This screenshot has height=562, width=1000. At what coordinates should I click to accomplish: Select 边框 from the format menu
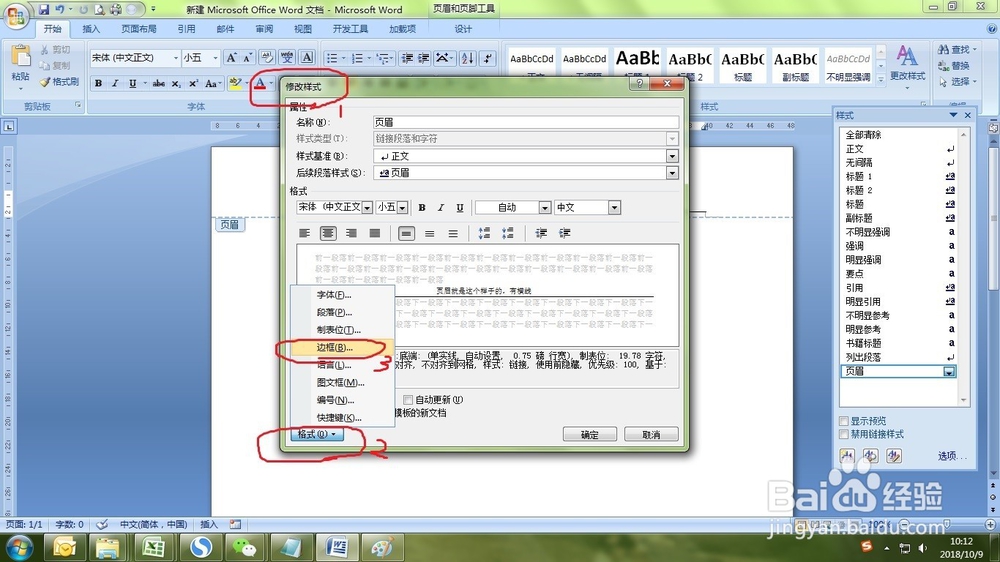point(342,348)
